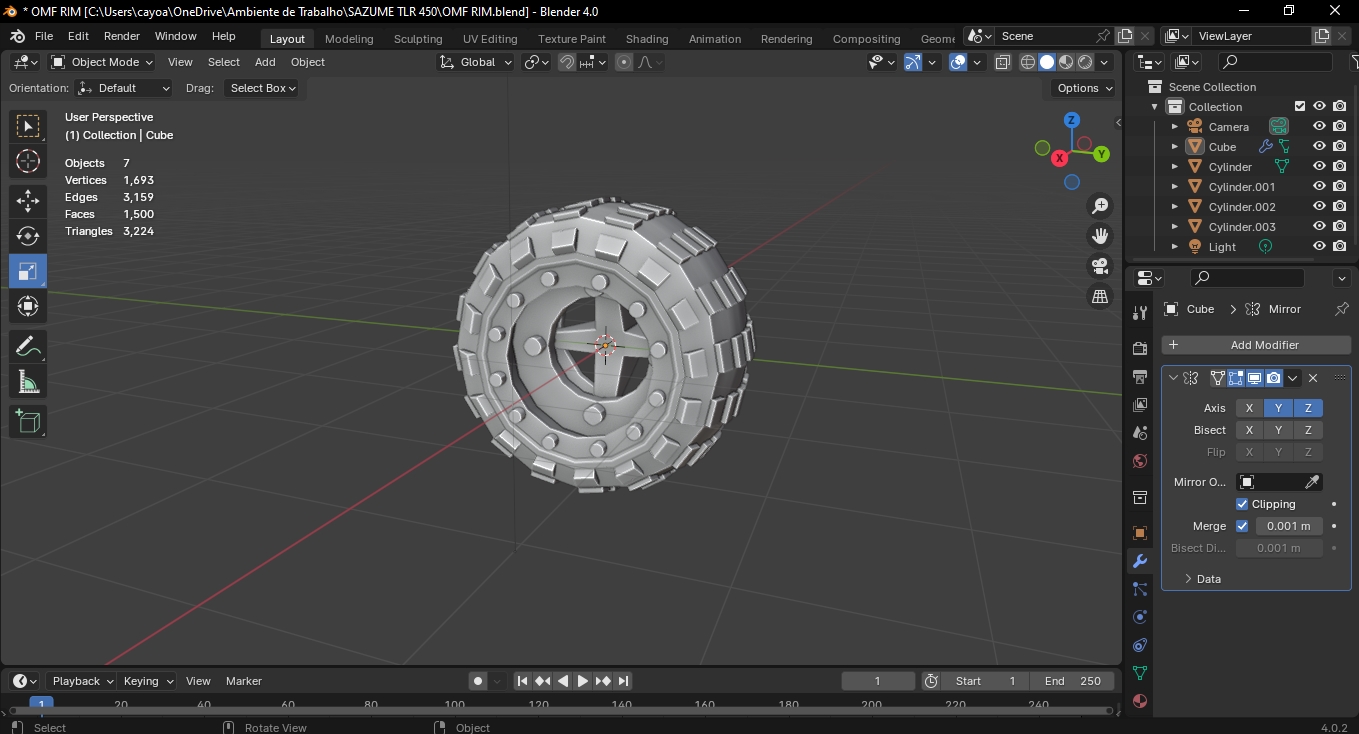Click the eyedropper in Mirror Object field
The width and height of the screenshot is (1359, 734).
click(1313, 482)
